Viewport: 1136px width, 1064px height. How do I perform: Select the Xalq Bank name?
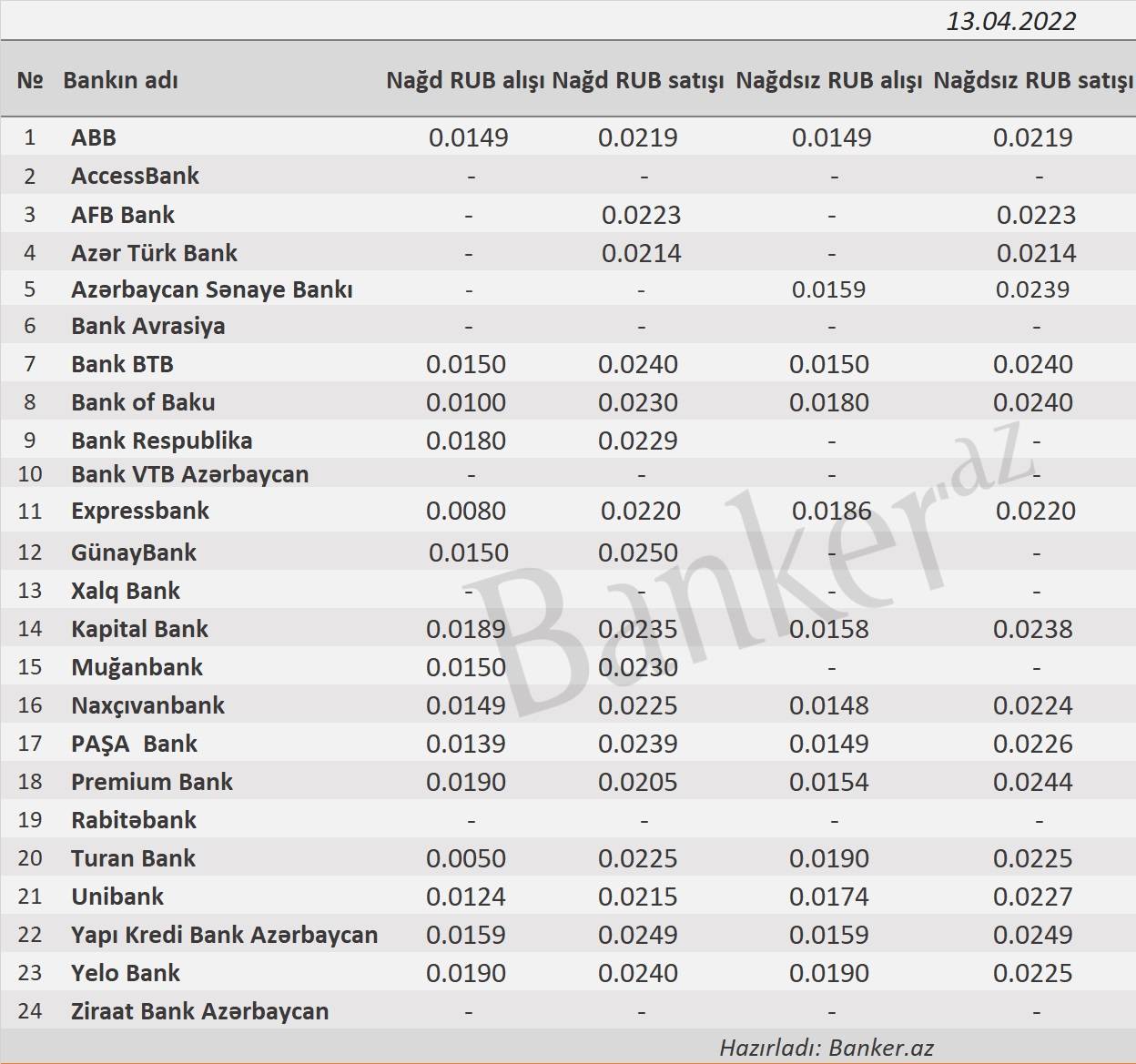(x=126, y=591)
